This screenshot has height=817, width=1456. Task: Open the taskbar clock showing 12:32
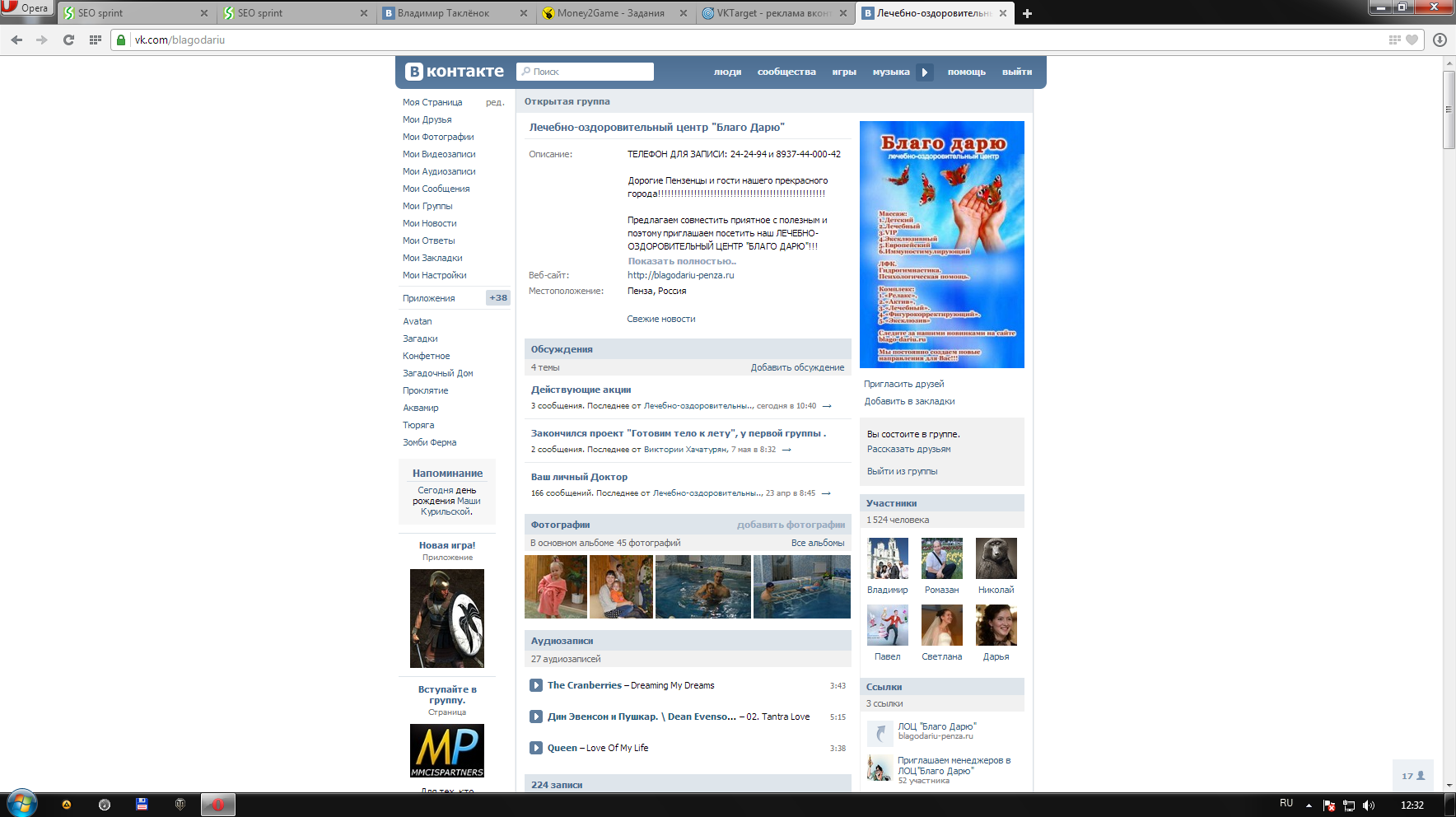(x=1412, y=805)
